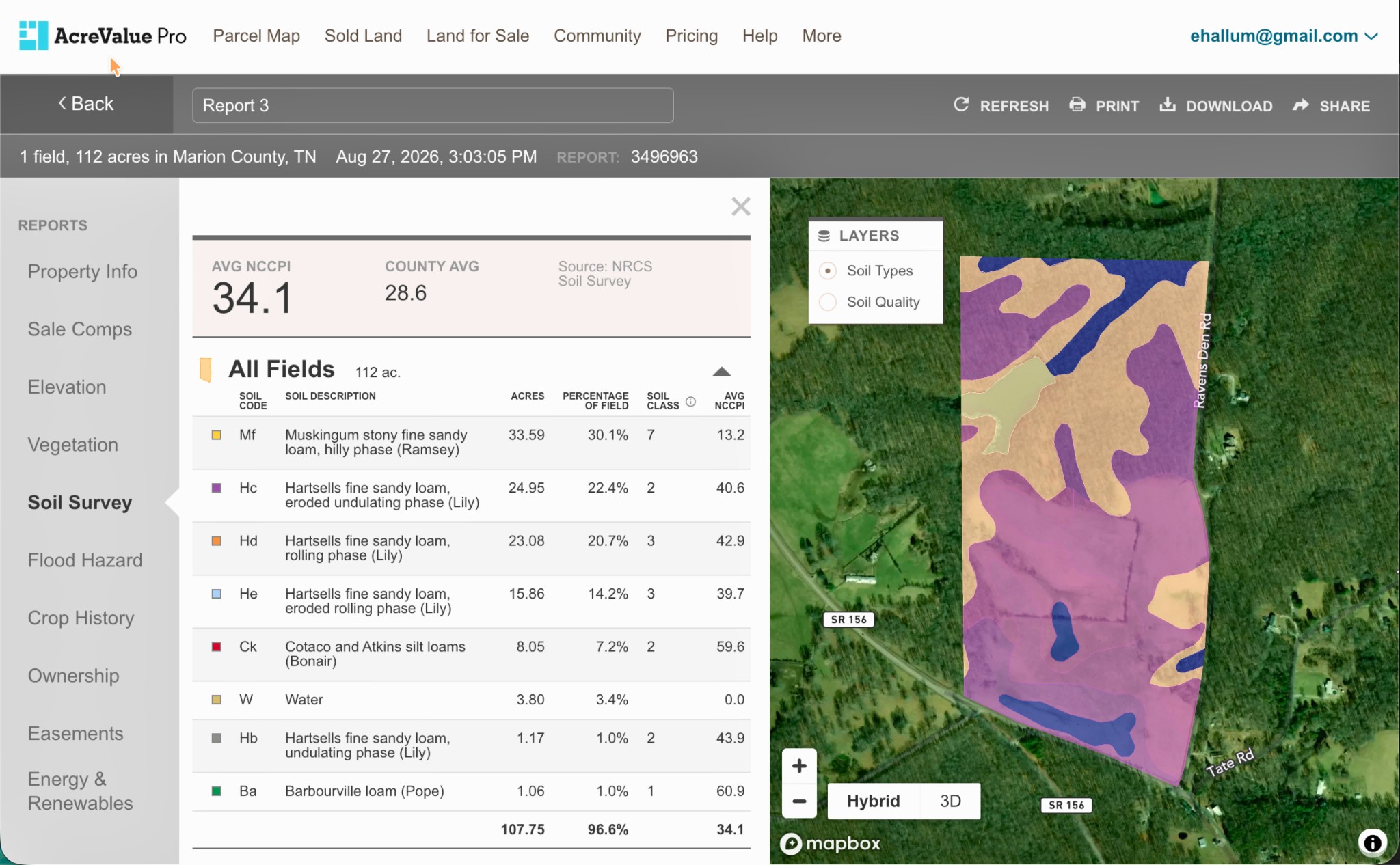The width and height of the screenshot is (1400, 865).
Task: View the Pricing page
Action: tap(692, 36)
